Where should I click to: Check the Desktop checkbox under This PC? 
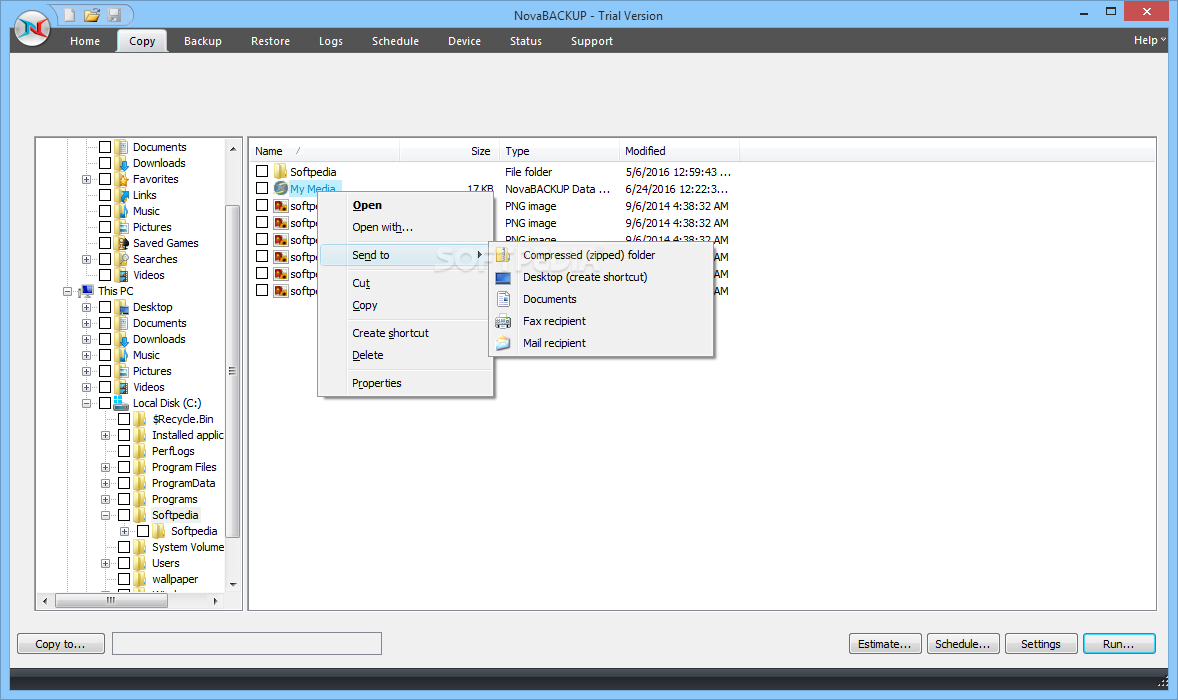(x=105, y=307)
